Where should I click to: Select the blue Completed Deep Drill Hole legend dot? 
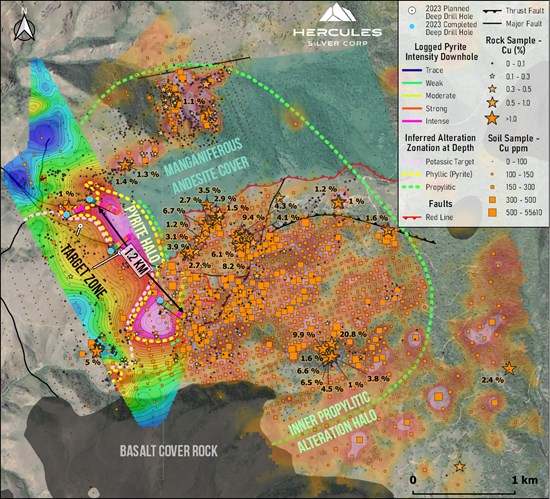click(x=412, y=26)
